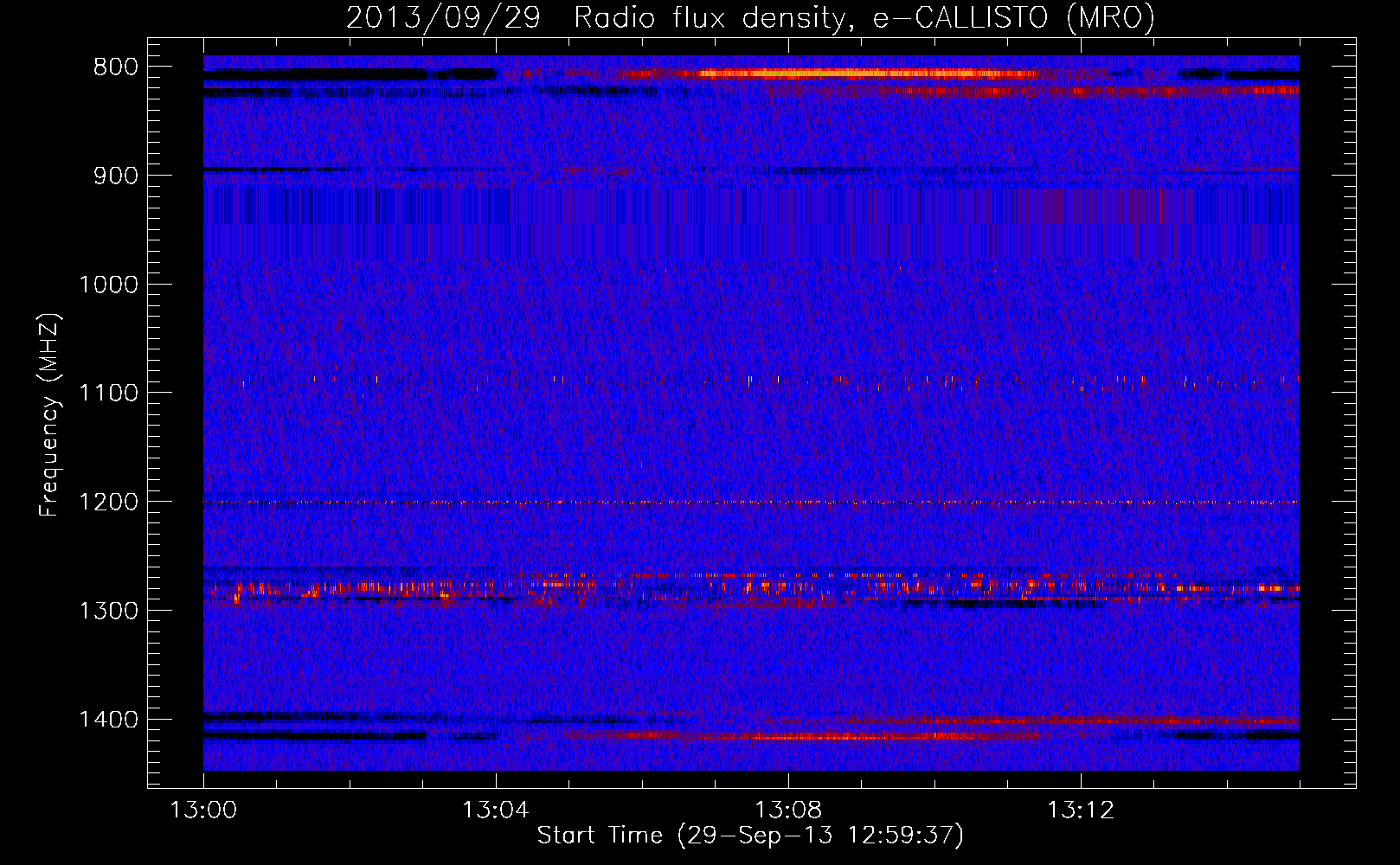1400x865 pixels.
Task: Click the Frequency (MHZ) axis title
Action: (50, 414)
